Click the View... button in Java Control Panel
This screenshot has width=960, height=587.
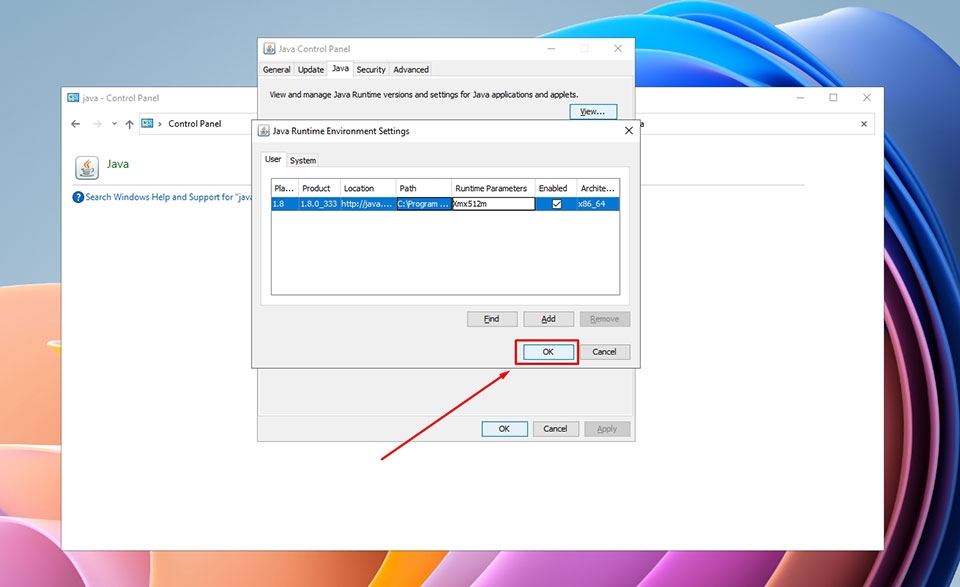[593, 111]
